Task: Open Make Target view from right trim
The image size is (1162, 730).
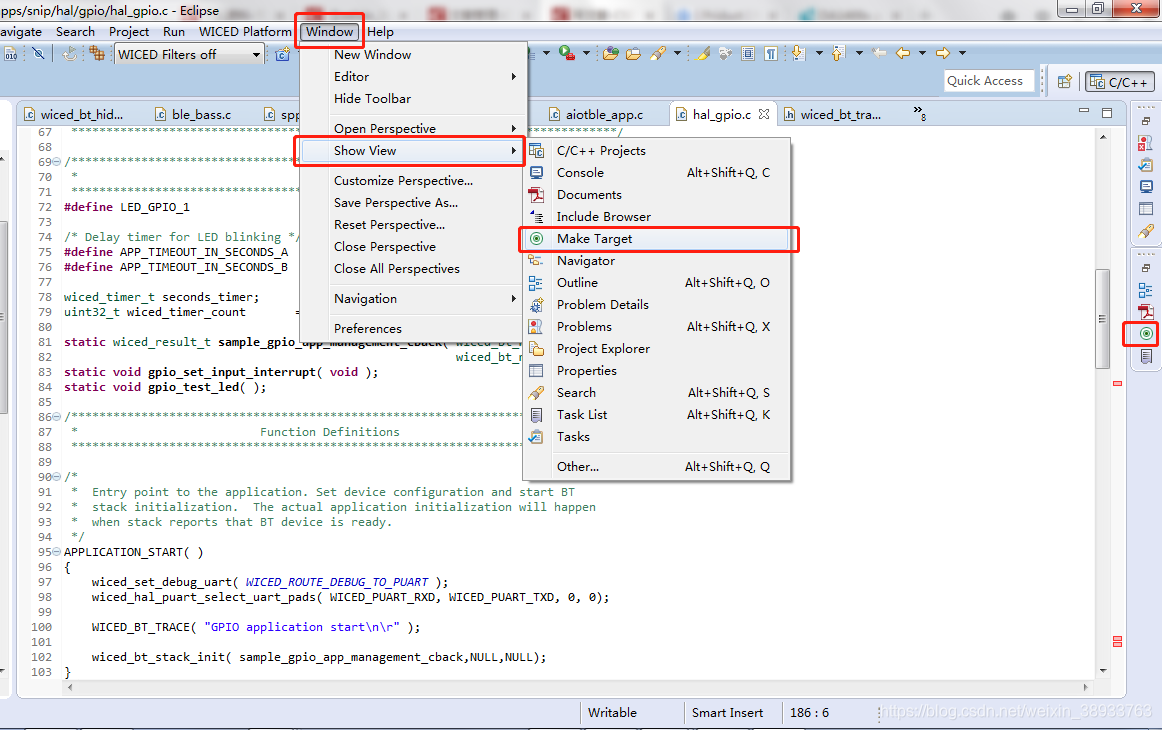Action: (1146, 334)
